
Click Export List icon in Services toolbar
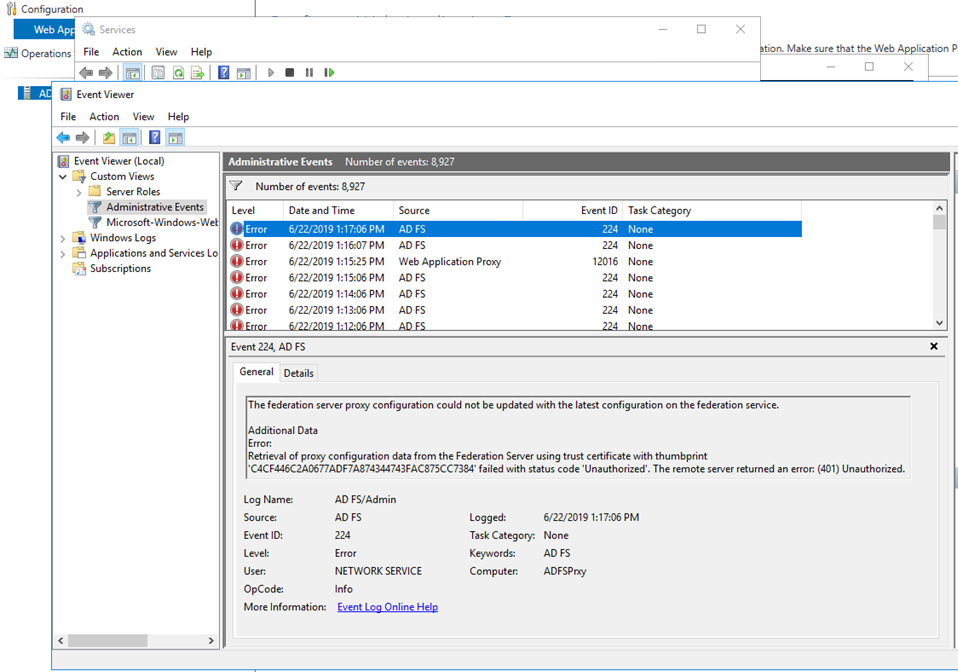(197, 73)
